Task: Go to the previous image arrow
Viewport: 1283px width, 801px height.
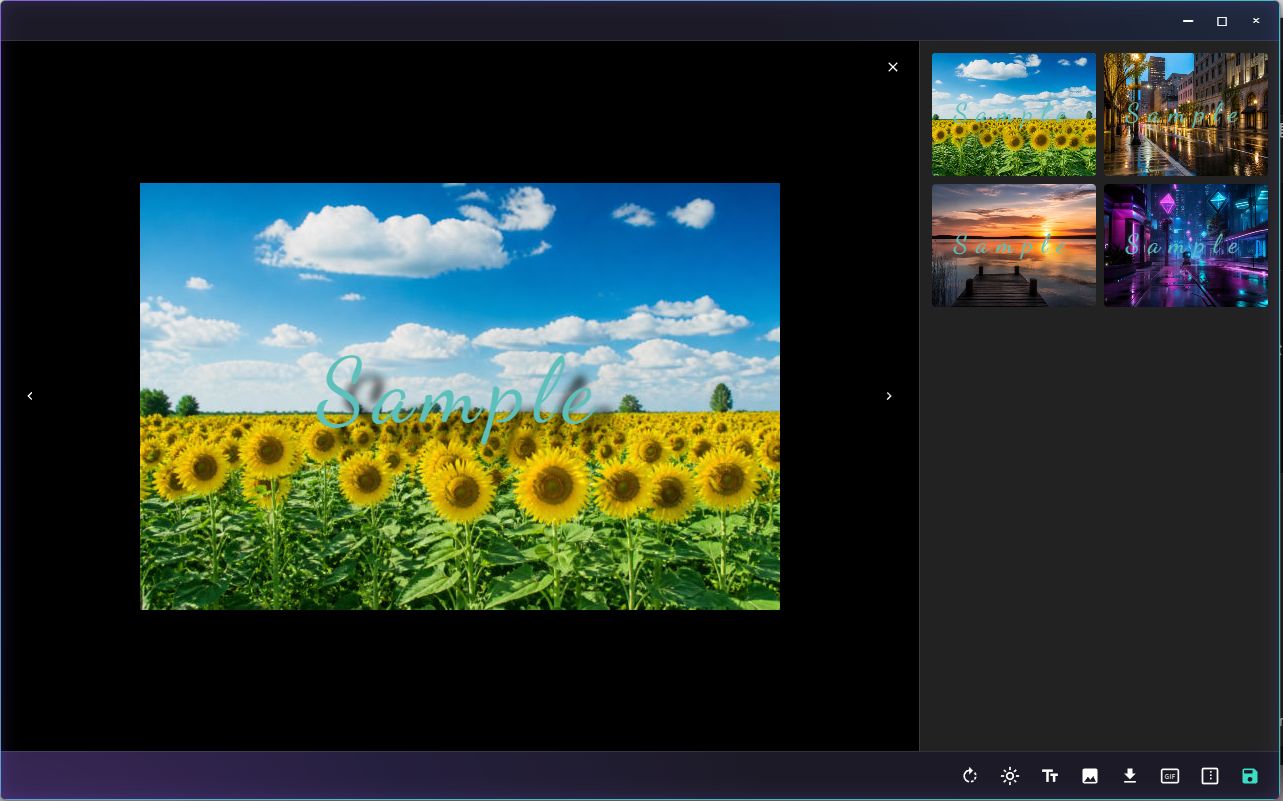Action: point(30,396)
